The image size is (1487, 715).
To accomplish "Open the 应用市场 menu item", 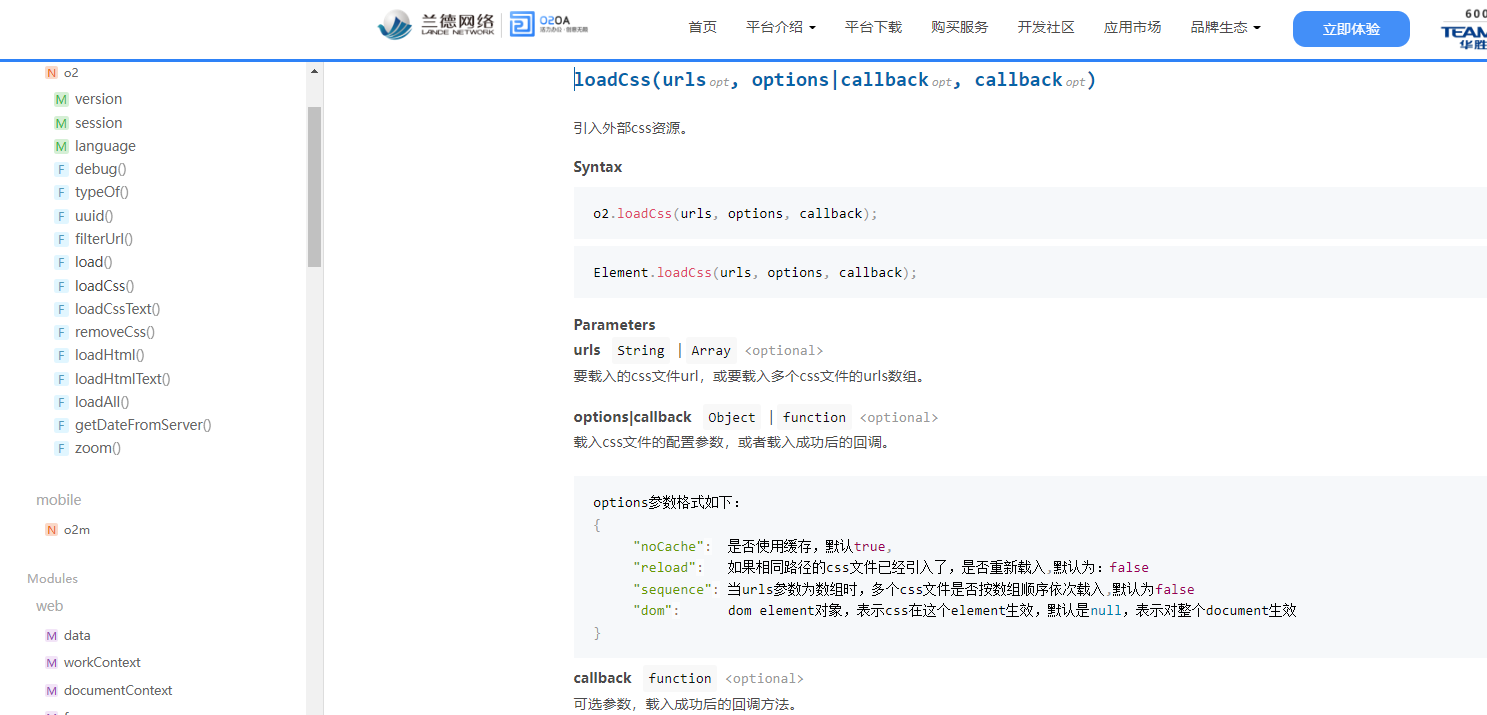I will click(1132, 27).
